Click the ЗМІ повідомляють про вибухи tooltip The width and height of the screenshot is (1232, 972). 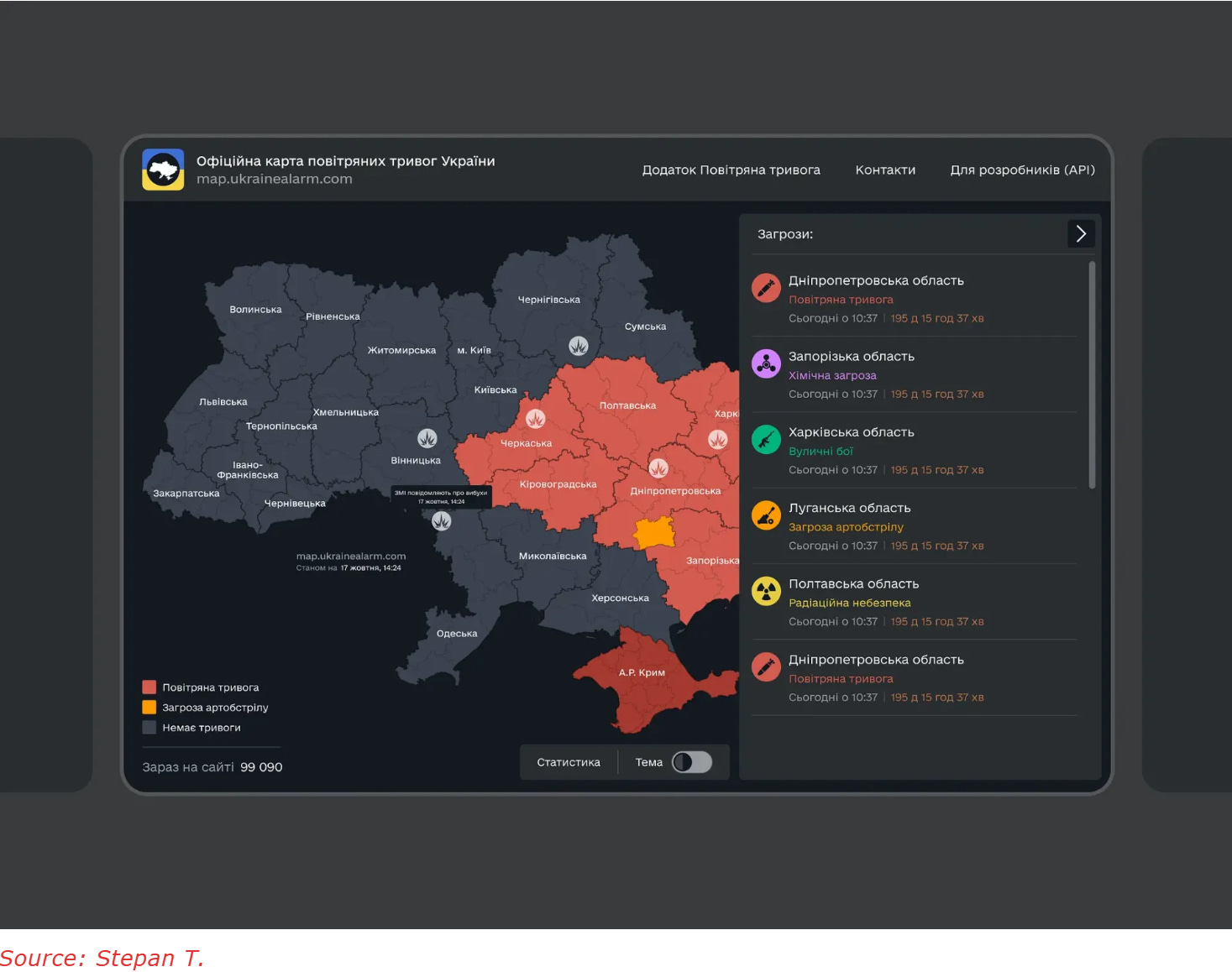[441, 497]
